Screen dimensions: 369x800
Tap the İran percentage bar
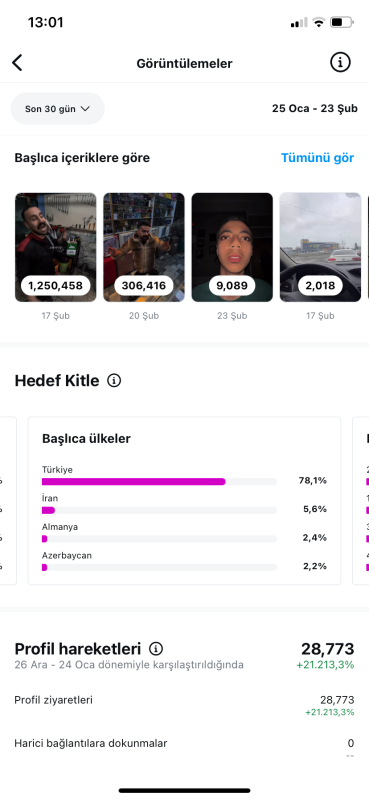click(159, 510)
